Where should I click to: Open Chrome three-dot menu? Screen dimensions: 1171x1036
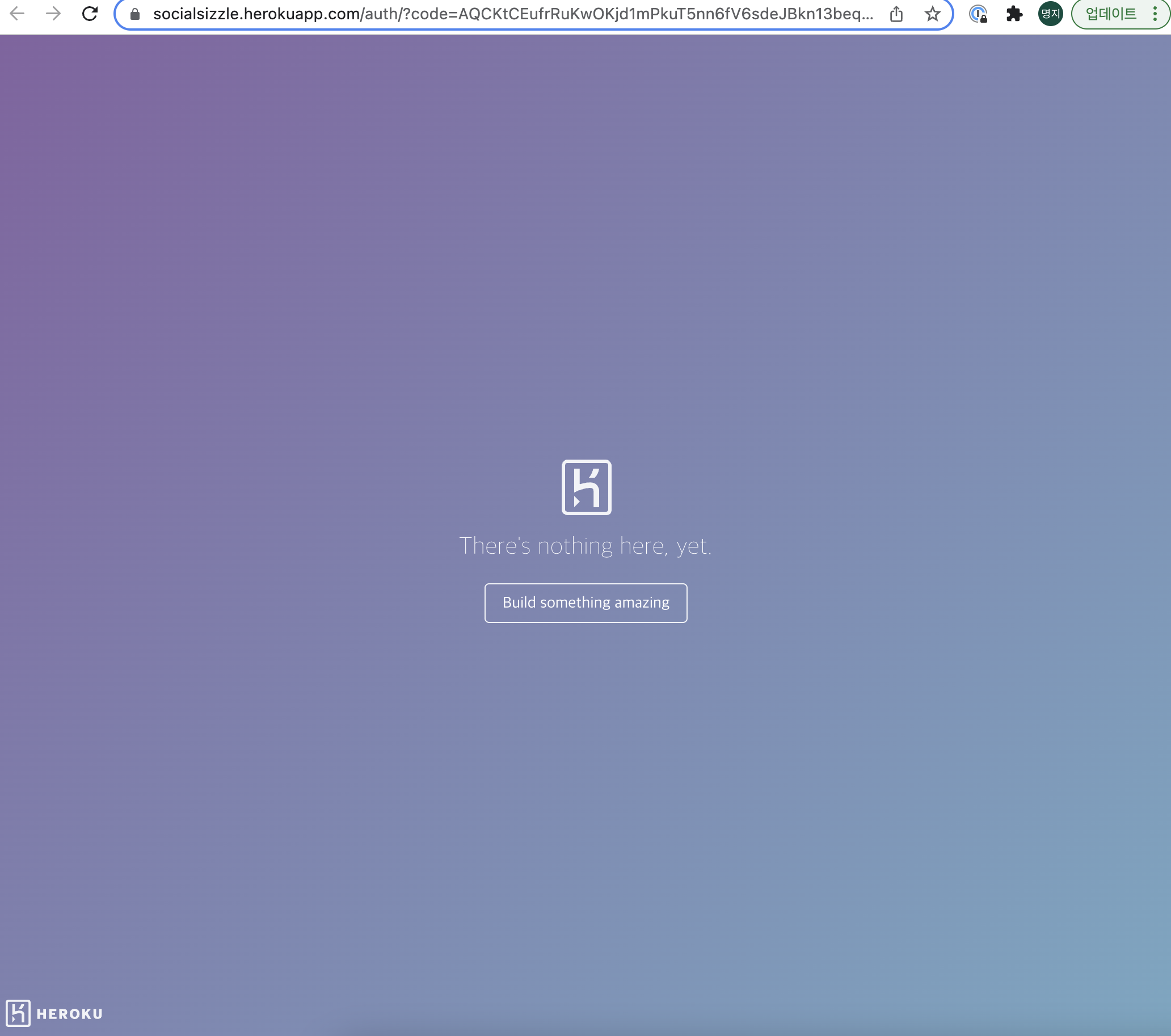pyautogui.click(x=1155, y=14)
